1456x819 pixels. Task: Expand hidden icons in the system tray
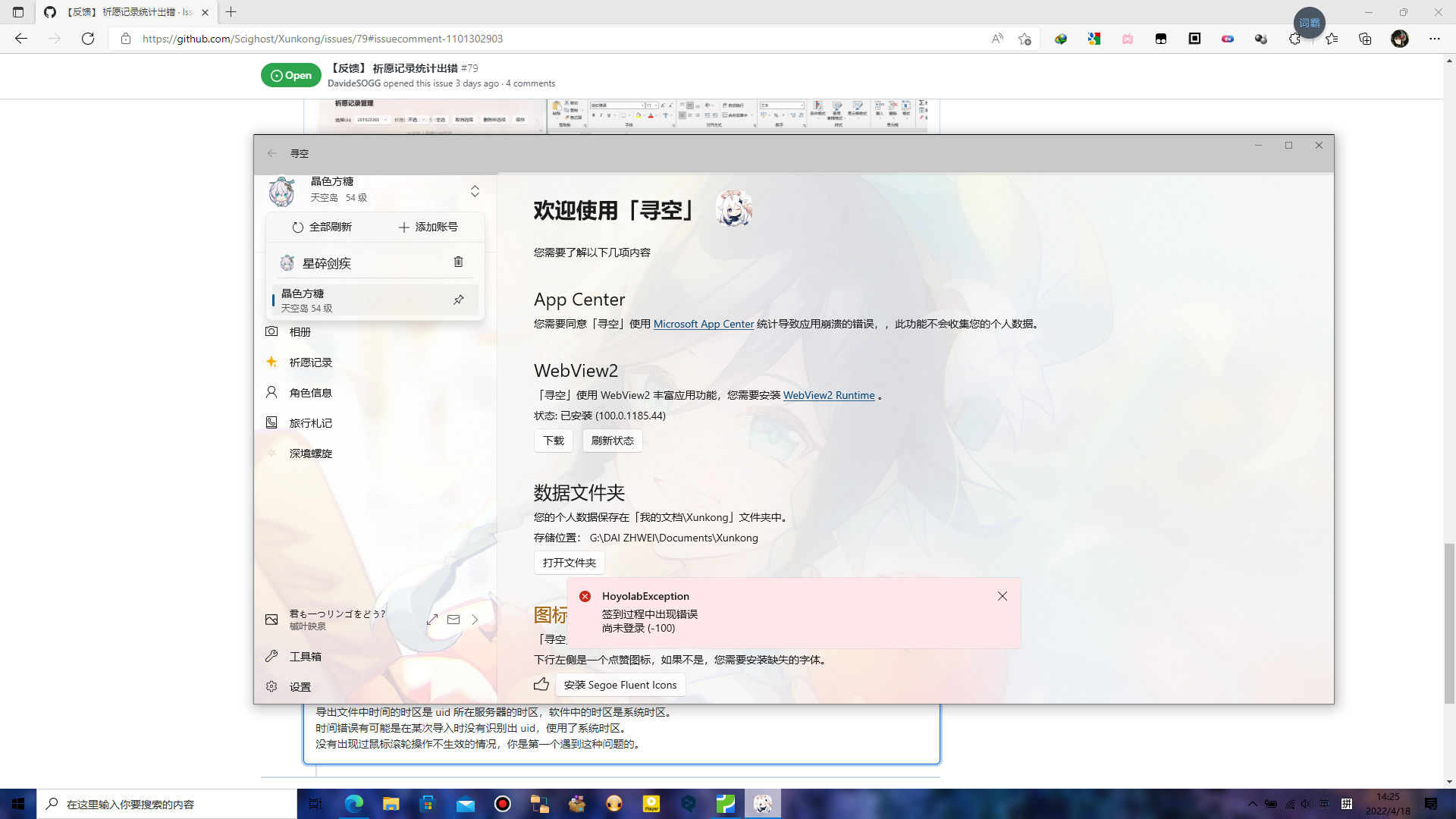tap(1252, 804)
